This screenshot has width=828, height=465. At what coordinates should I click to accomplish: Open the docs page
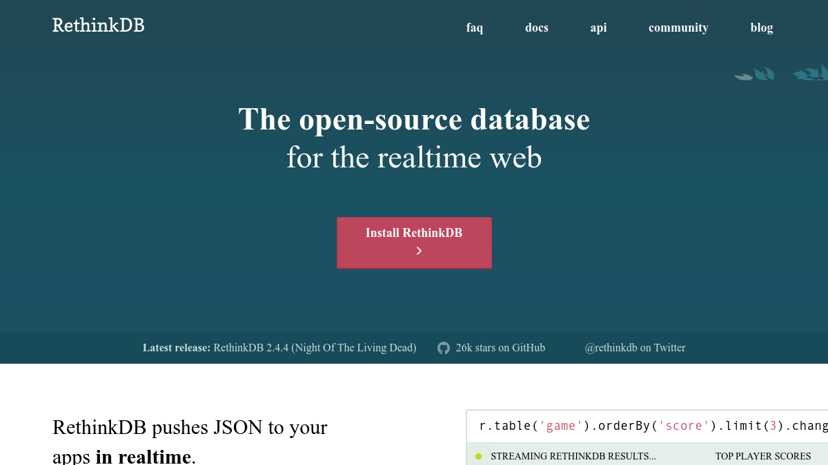537,27
